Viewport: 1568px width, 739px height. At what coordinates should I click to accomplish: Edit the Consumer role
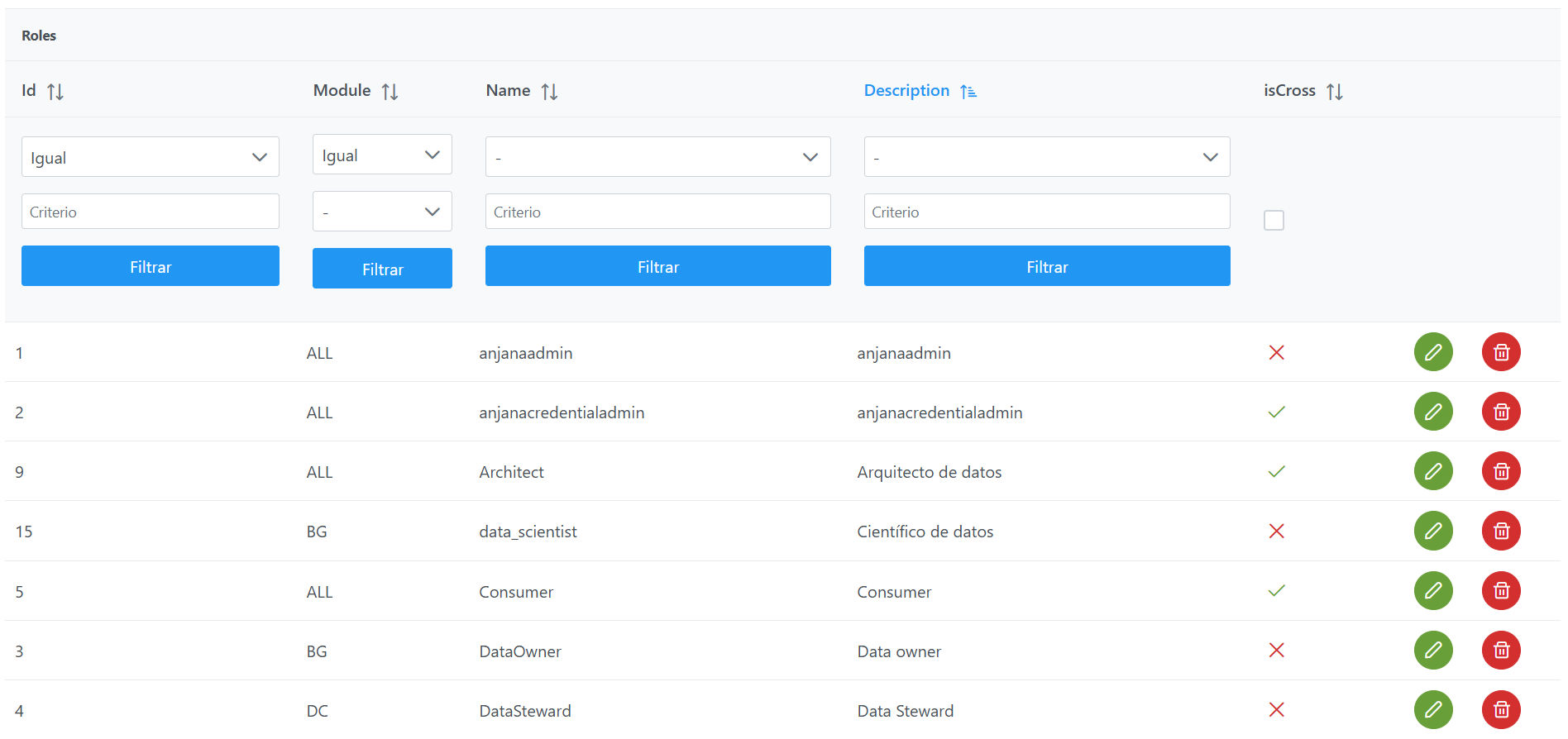pyautogui.click(x=1432, y=591)
